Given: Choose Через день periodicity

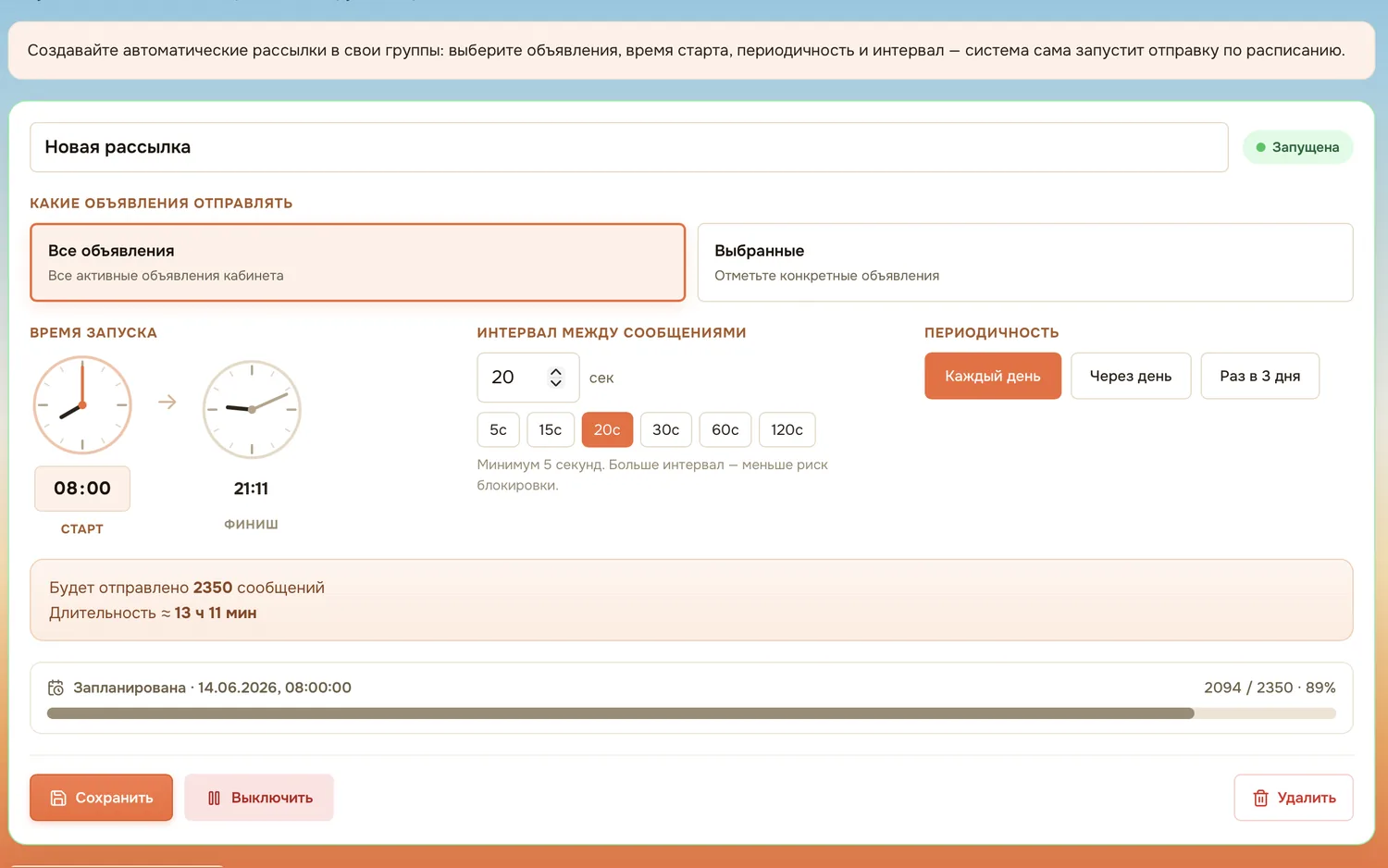Looking at the screenshot, I should click(x=1131, y=376).
